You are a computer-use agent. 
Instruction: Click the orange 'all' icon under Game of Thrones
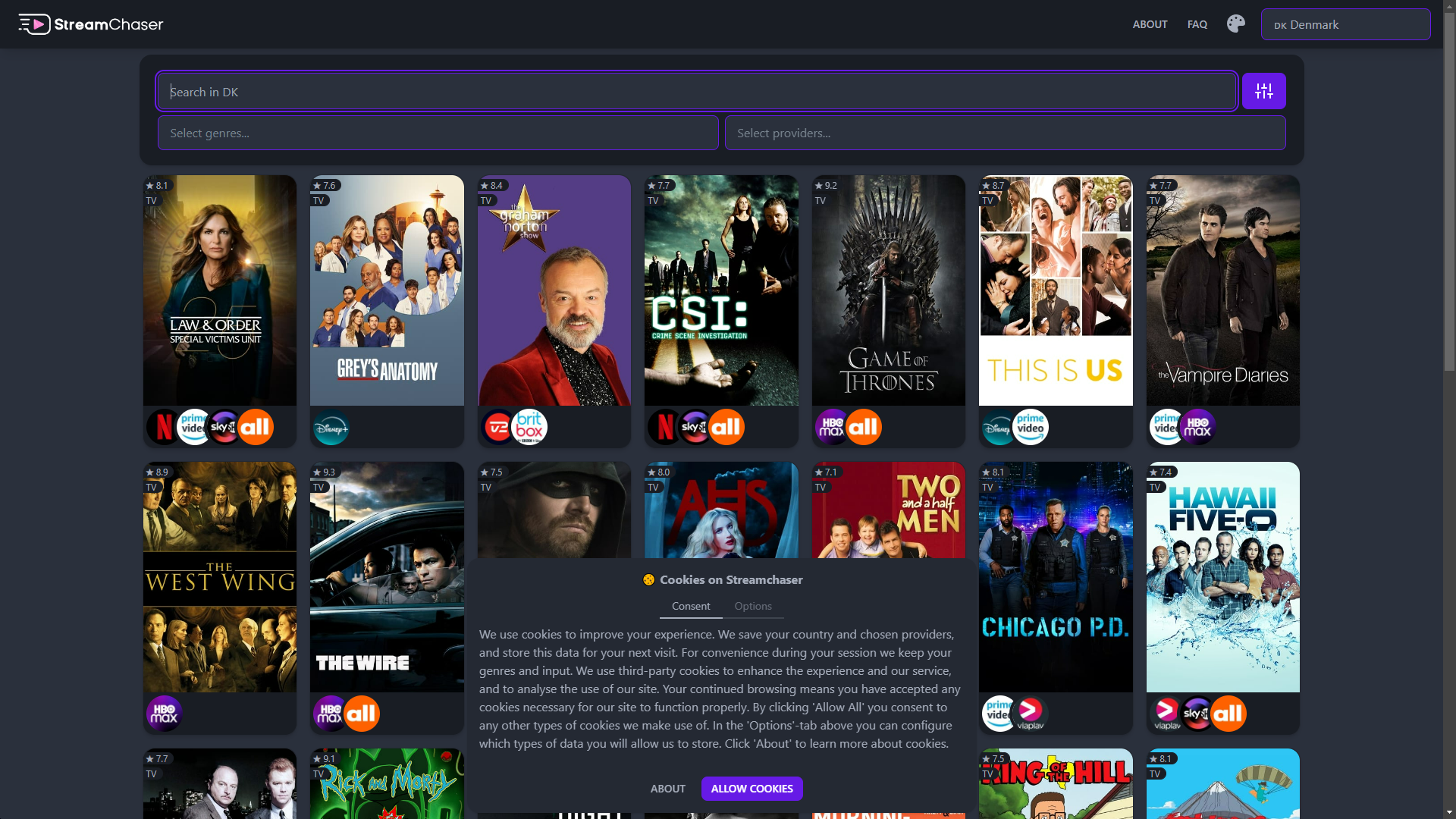point(866,426)
